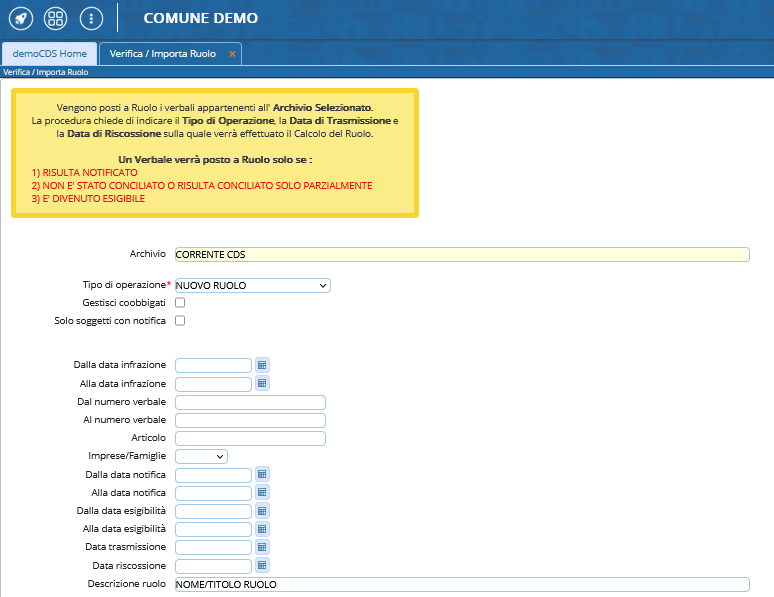Open calendar for Alla data infrazione
The image size is (774, 597).
[262, 383]
